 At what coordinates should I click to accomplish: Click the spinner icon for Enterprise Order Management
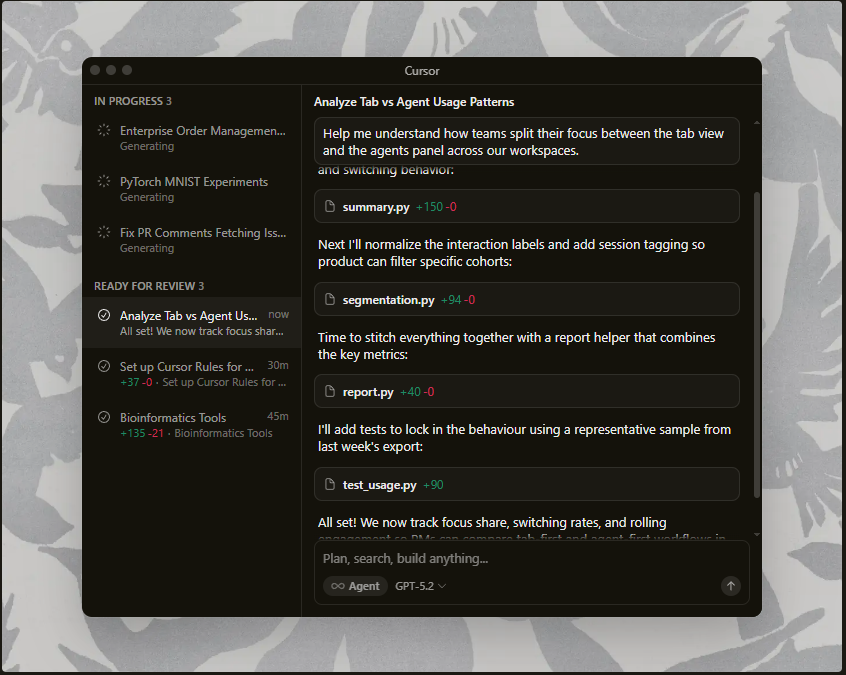pos(104,131)
